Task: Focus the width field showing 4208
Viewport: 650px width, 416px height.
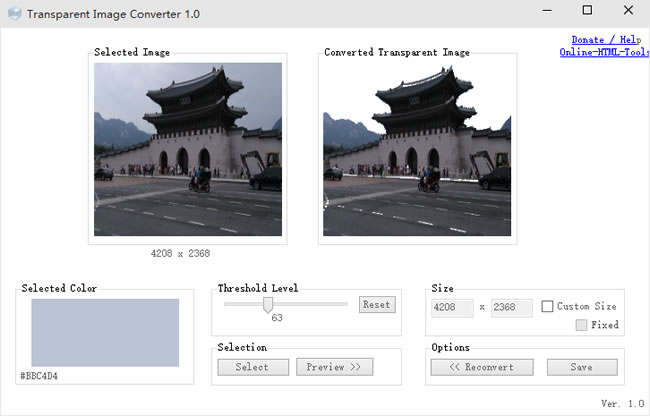Action: click(x=452, y=307)
